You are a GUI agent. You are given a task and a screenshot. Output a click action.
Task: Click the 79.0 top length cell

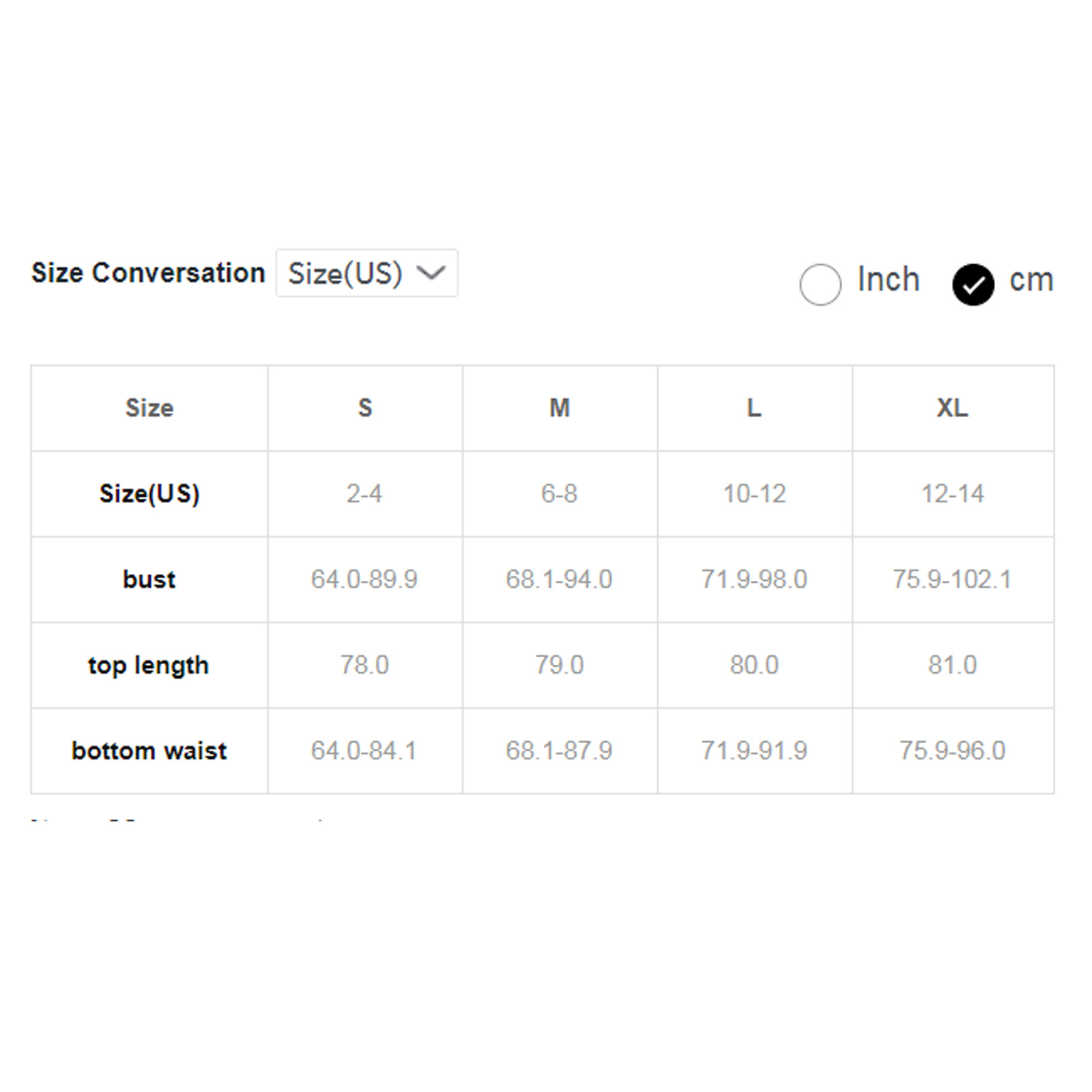[x=560, y=665]
